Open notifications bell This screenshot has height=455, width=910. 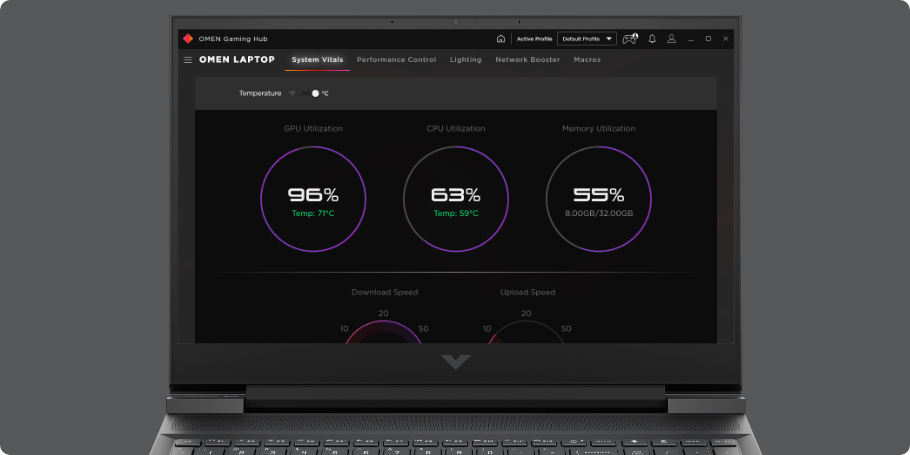click(x=652, y=39)
